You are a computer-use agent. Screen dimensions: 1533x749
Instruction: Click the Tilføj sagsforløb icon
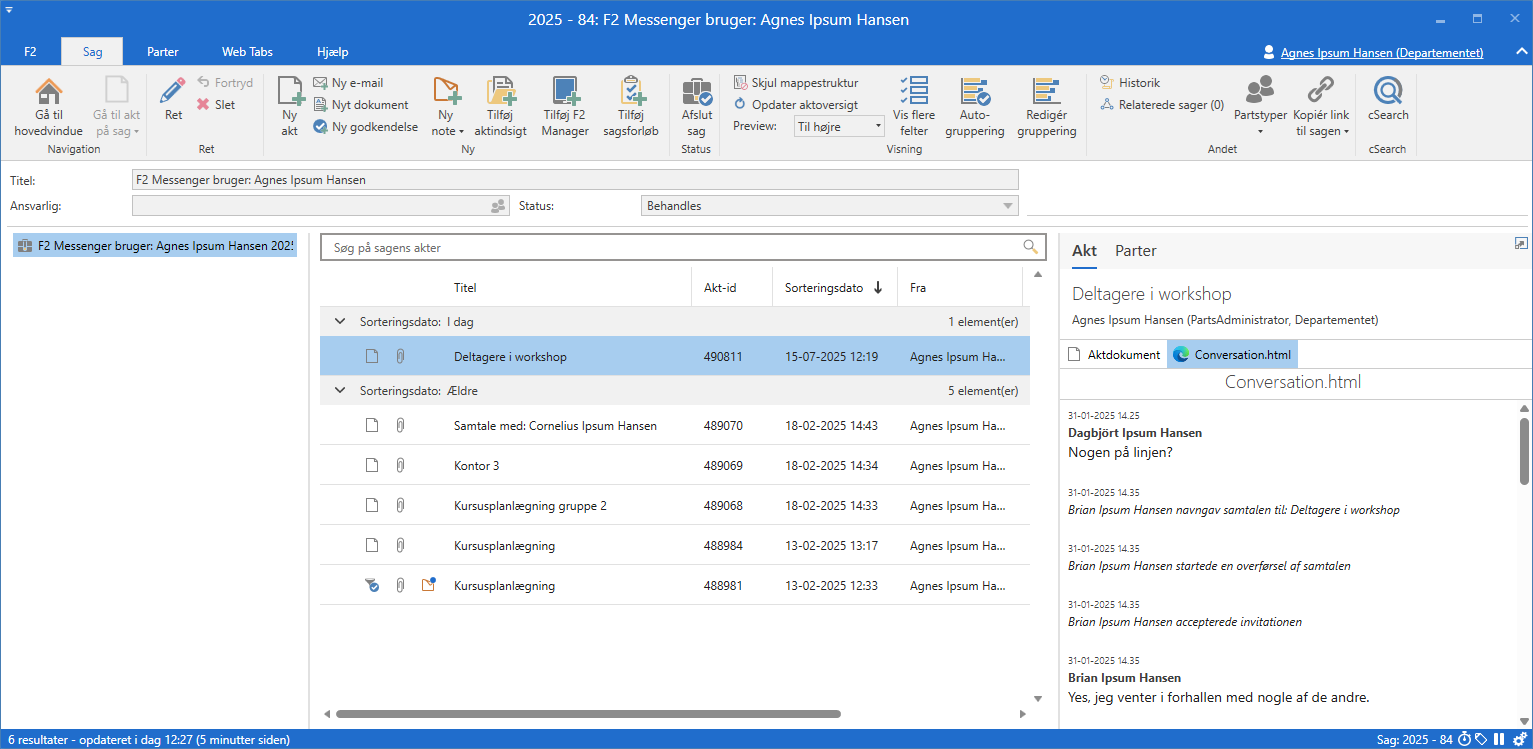coord(631,92)
